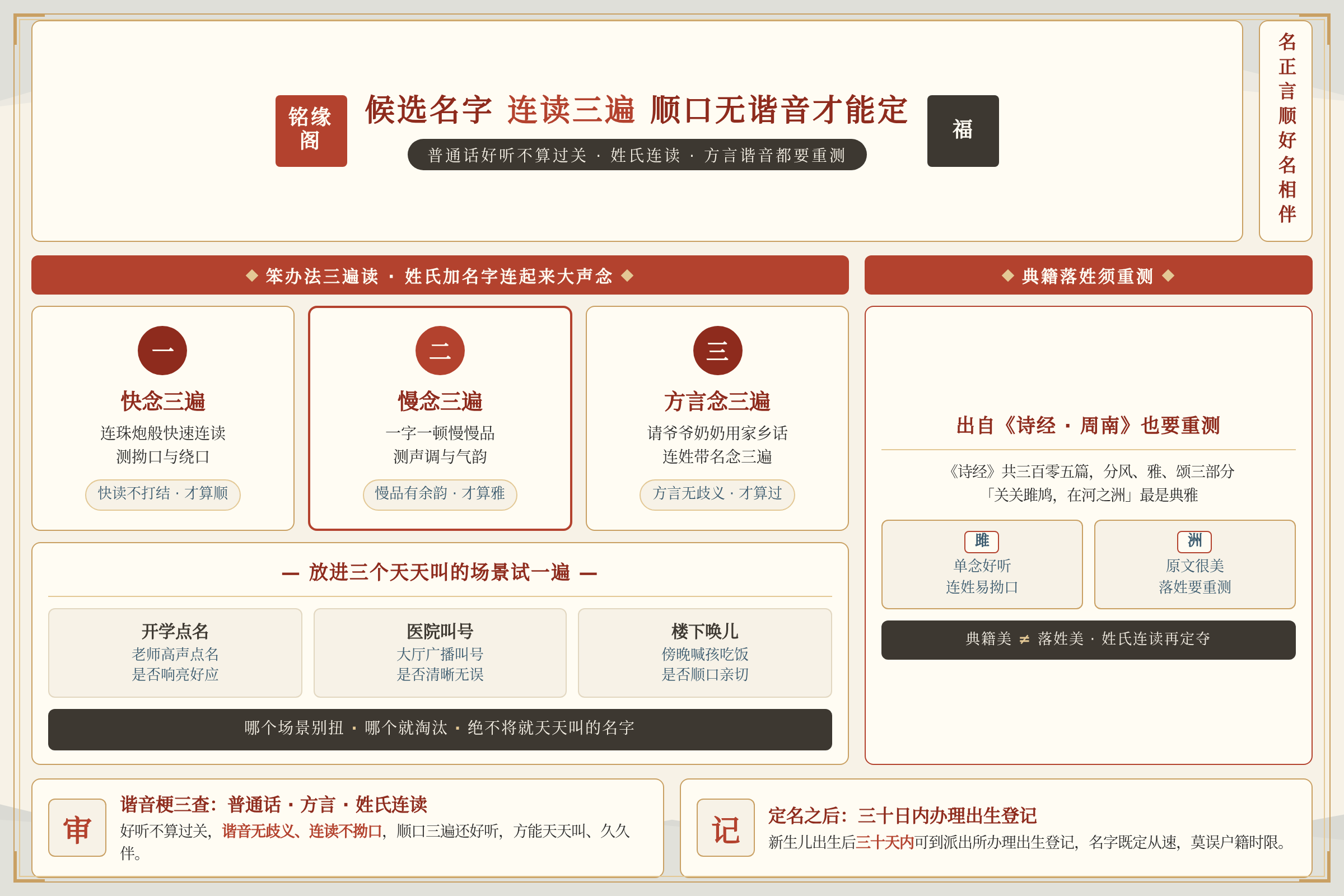This screenshot has height=896, width=1344.
Task: Click the circled 二 step number
Action: point(440,351)
